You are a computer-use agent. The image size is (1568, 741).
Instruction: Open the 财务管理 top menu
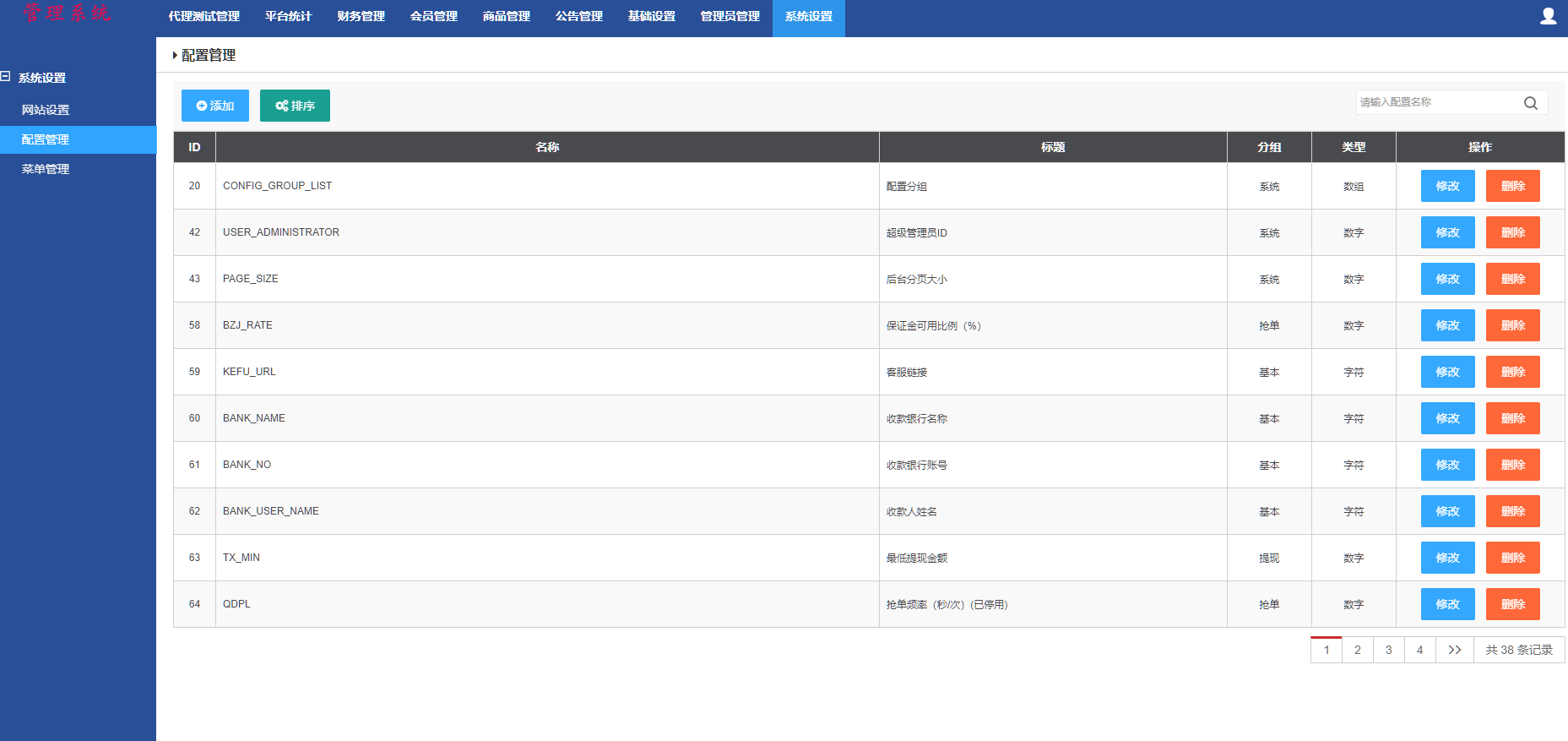point(361,17)
